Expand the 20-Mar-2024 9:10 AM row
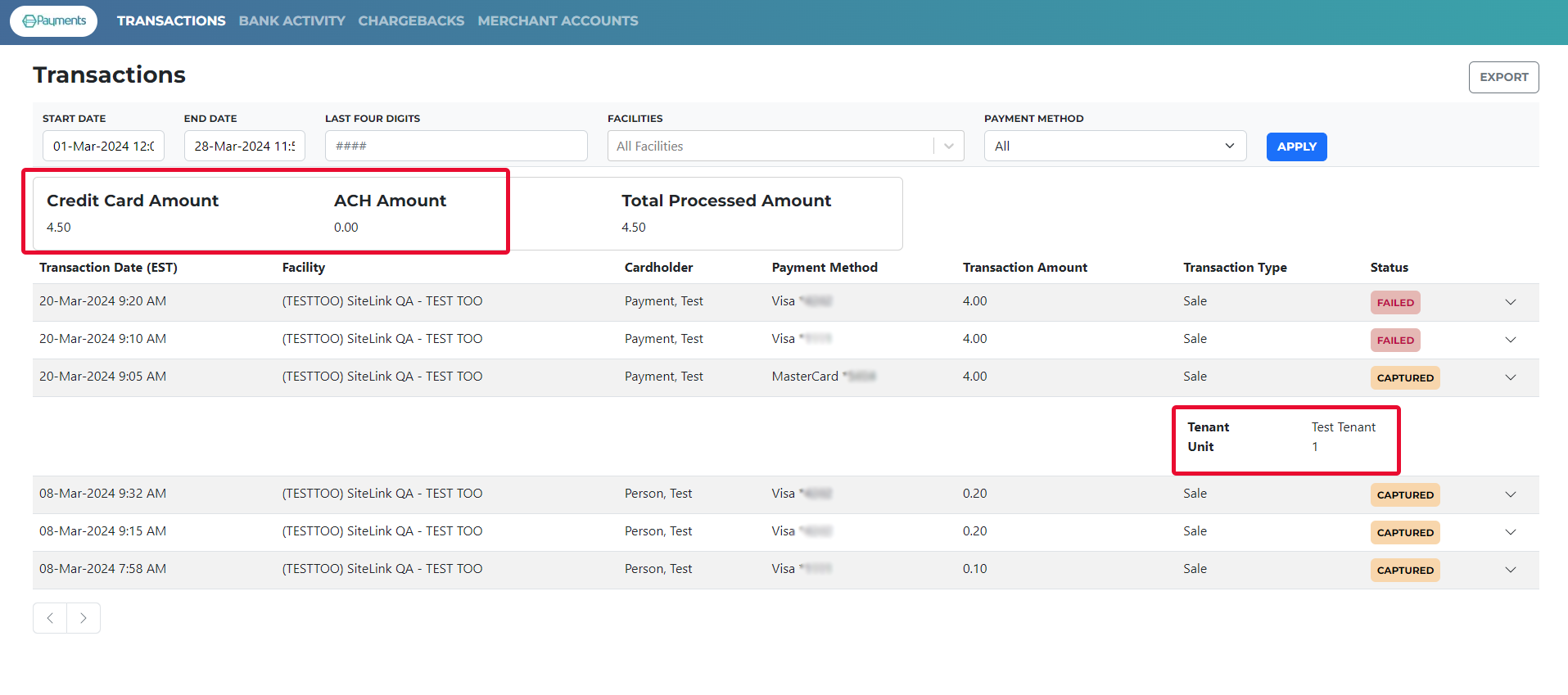 1510,340
